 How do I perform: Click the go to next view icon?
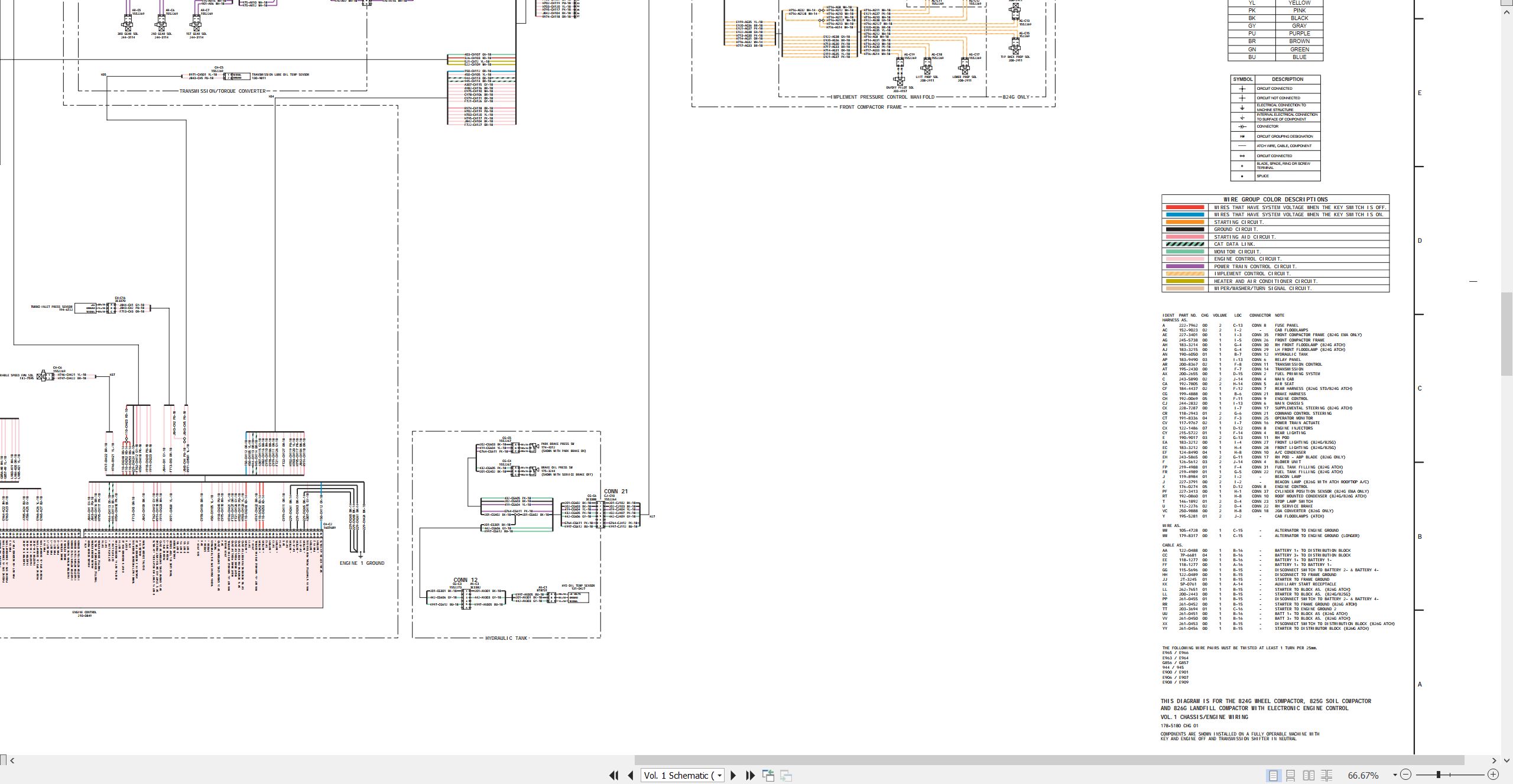pos(786,776)
